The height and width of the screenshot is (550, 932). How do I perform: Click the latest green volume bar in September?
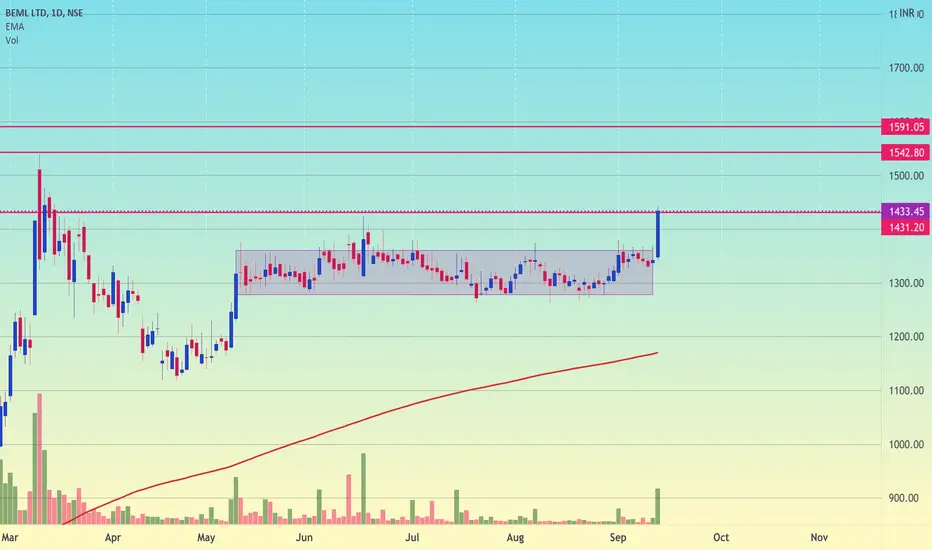coord(658,506)
